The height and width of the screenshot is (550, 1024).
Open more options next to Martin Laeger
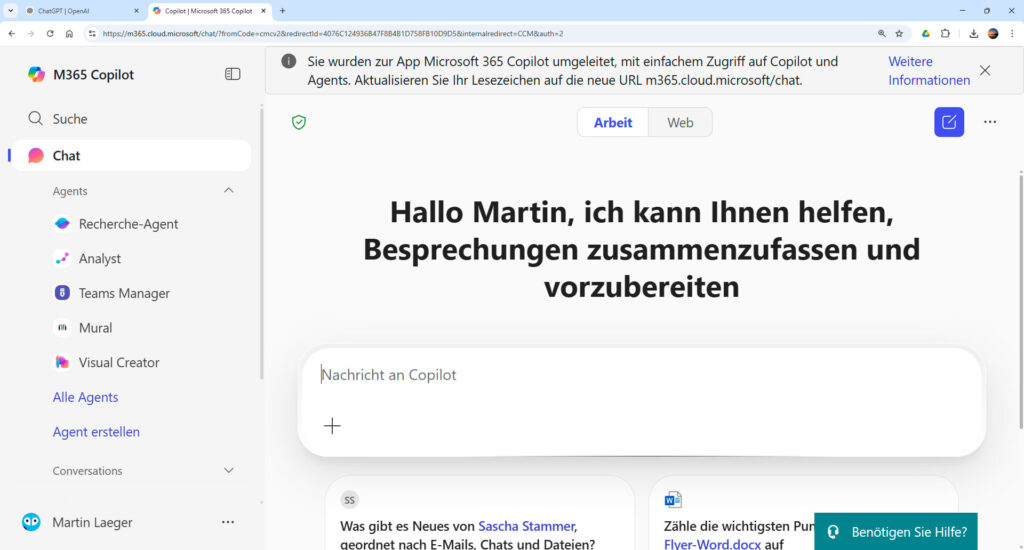click(228, 522)
